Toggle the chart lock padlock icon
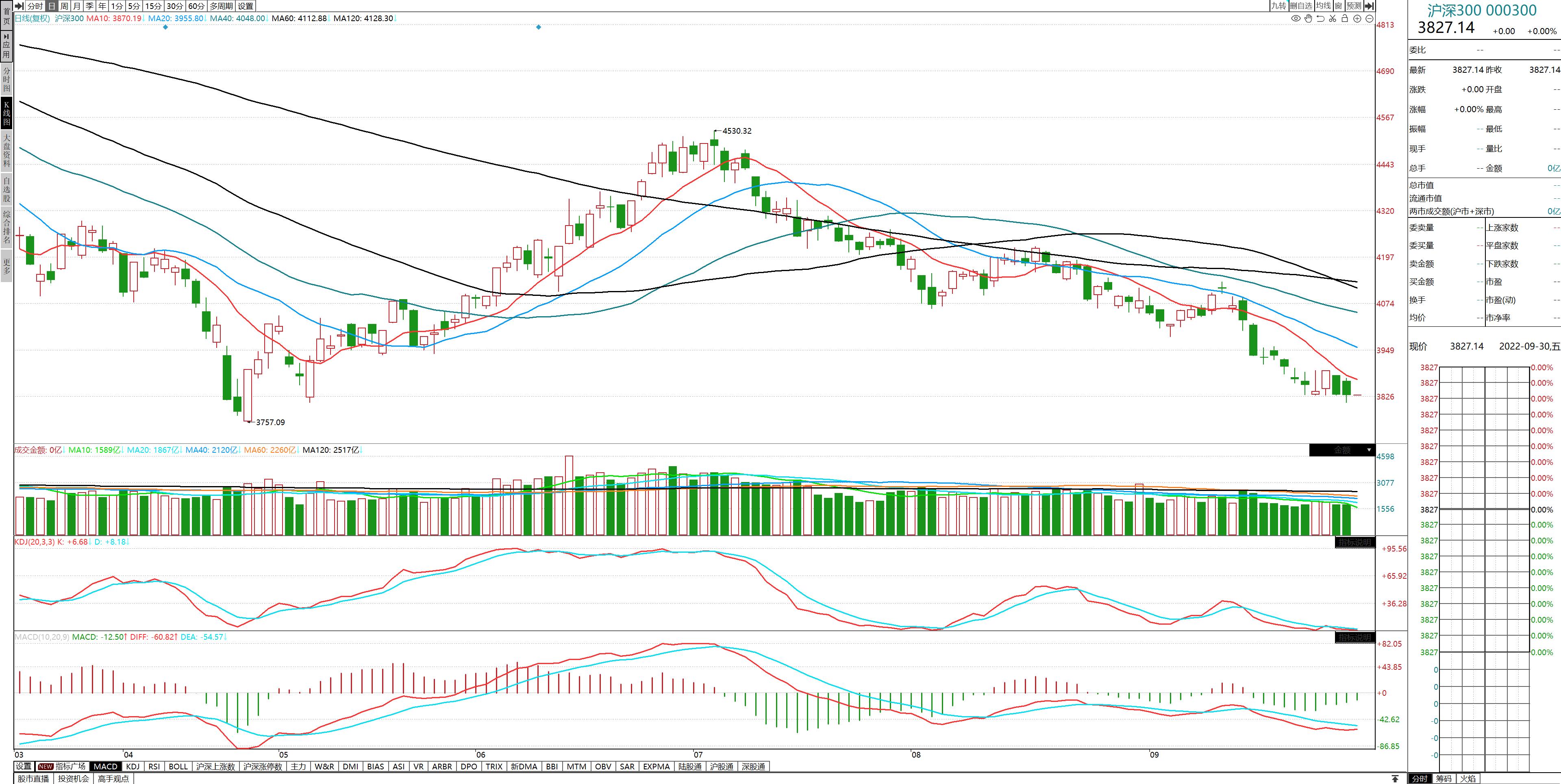 (x=1345, y=19)
